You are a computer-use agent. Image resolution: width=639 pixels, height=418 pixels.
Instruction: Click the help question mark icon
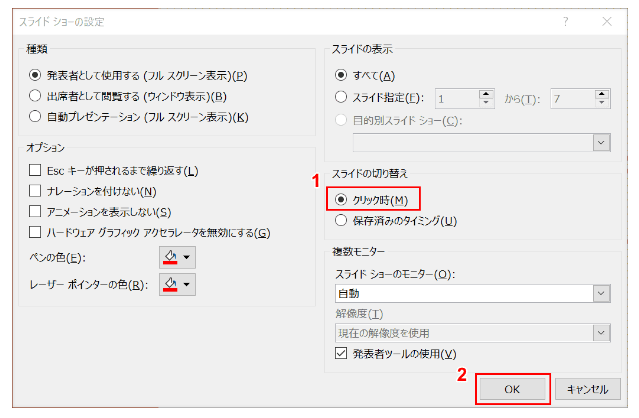566,20
